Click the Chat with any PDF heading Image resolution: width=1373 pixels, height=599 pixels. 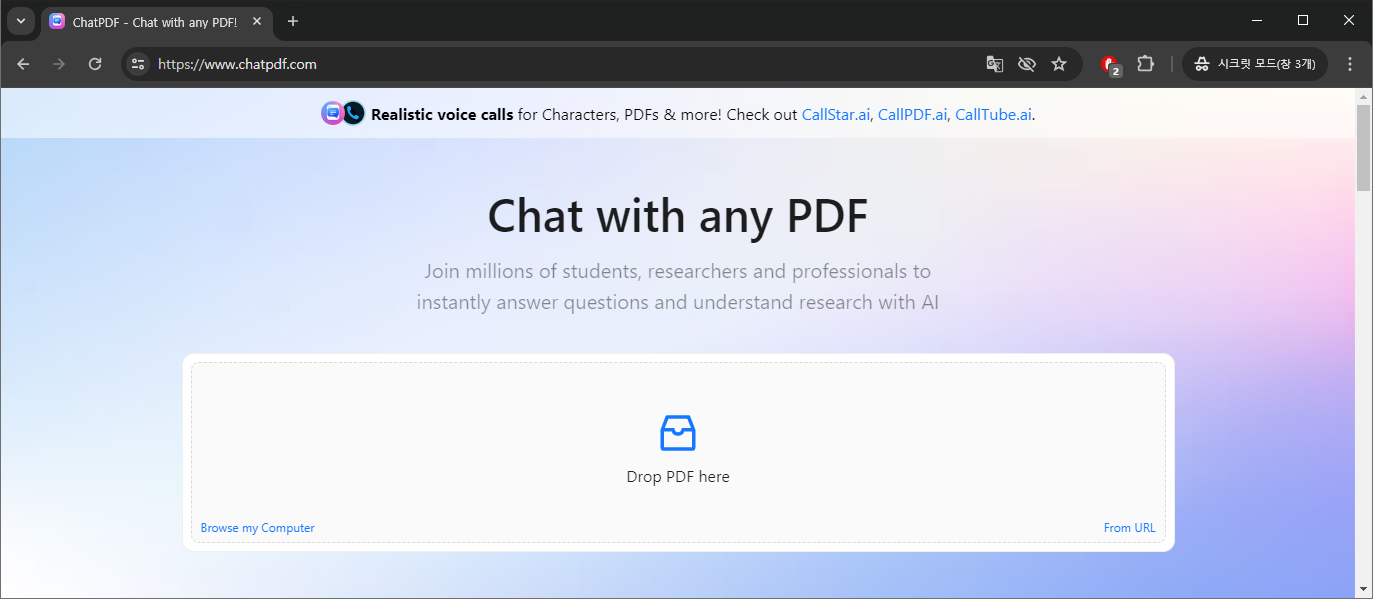tap(678, 216)
